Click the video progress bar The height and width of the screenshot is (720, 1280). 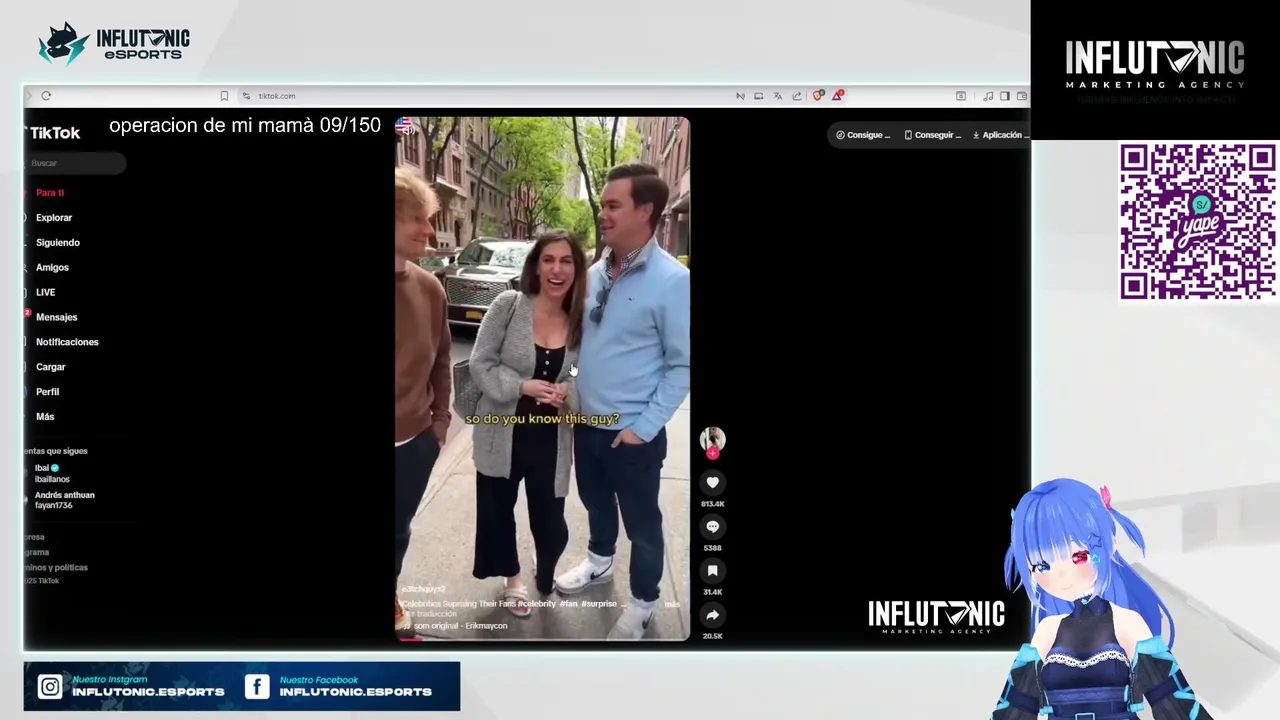click(542, 638)
